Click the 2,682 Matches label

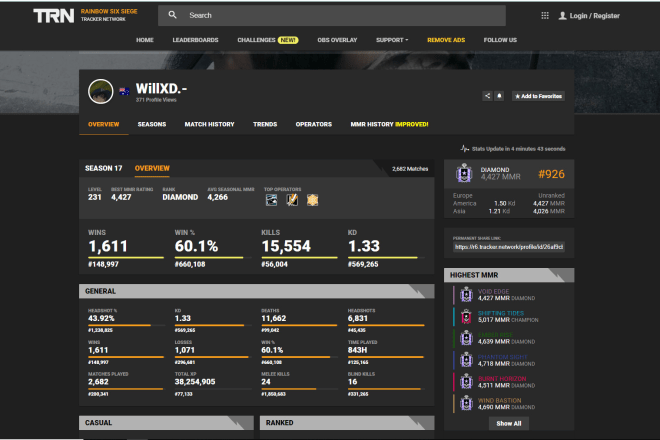[x=410, y=169]
